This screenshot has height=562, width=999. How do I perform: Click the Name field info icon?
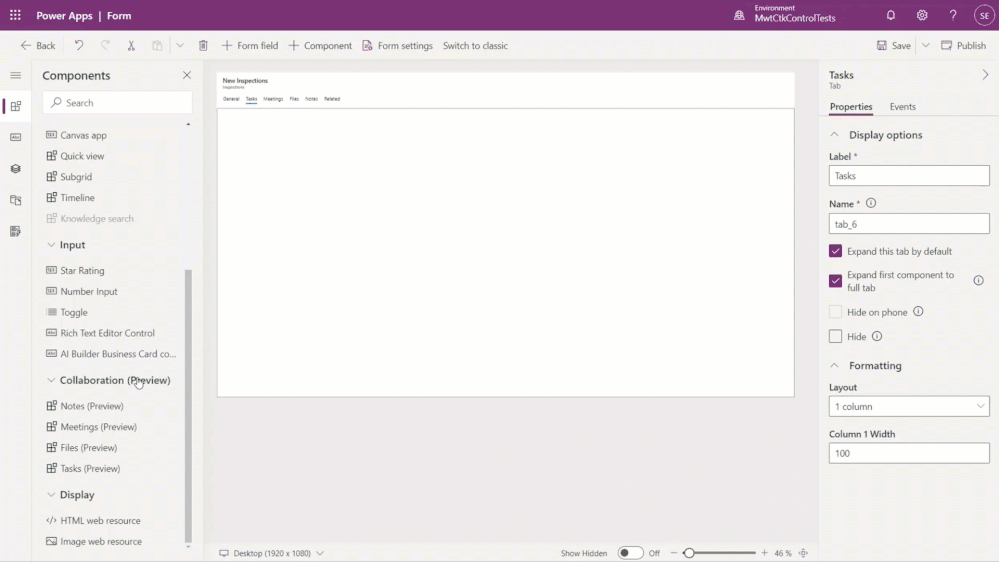click(871, 203)
